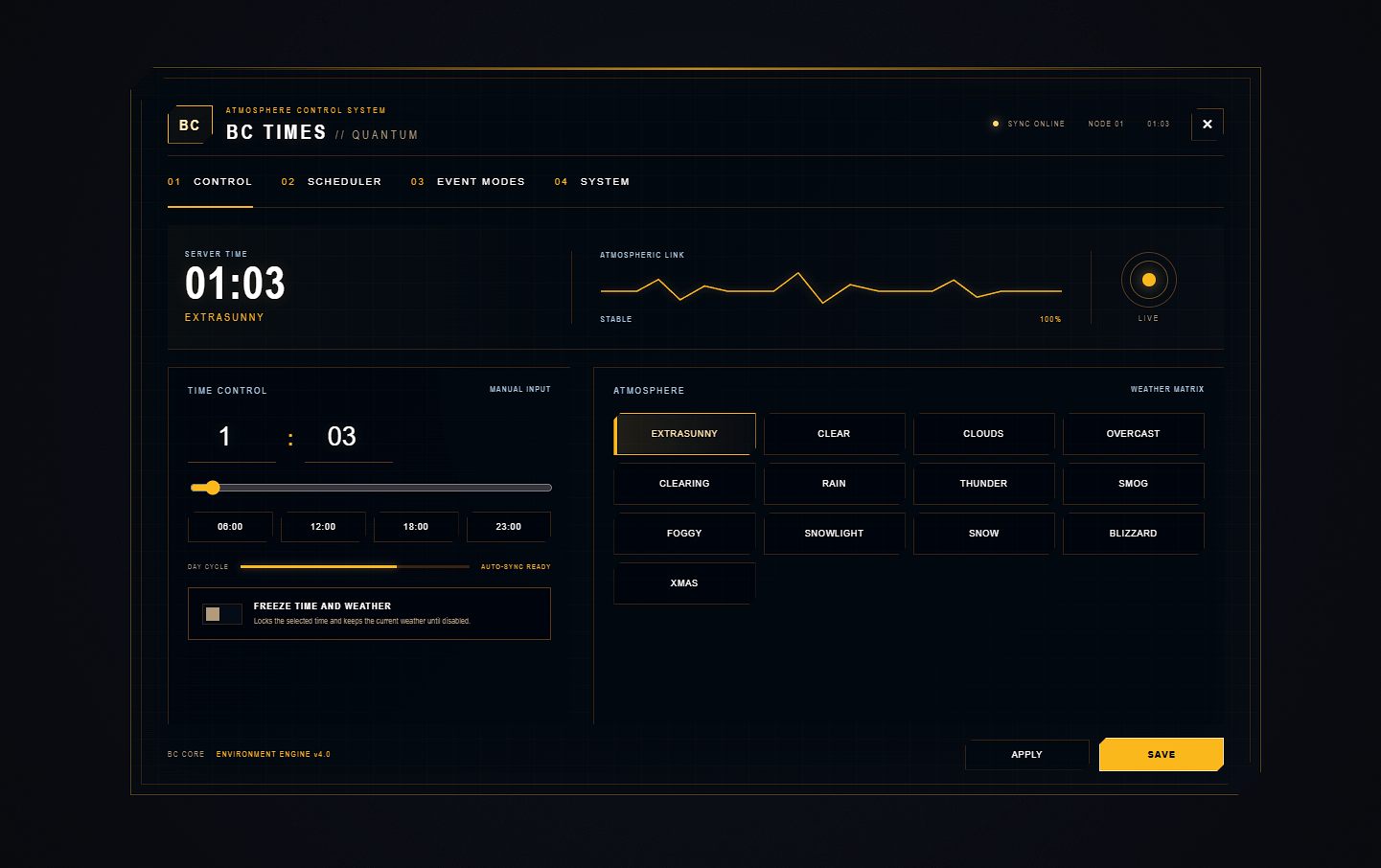The image size is (1381, 868).
Task: Select Foggy weather
Action: point(684,534)
